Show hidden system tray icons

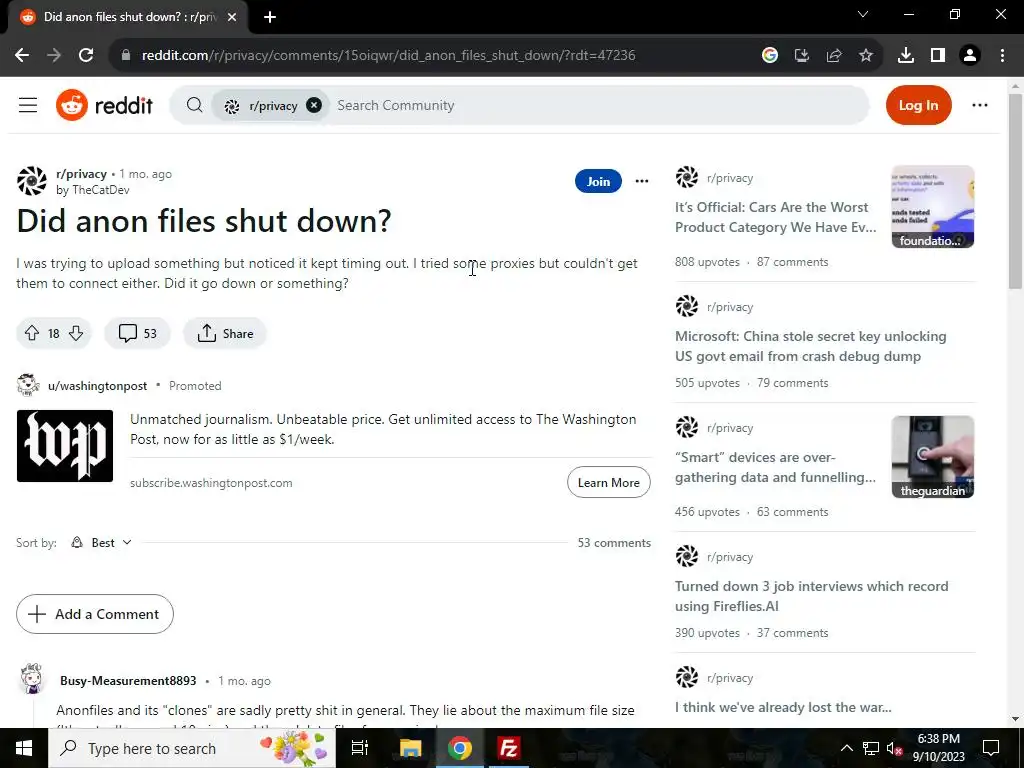846,748
